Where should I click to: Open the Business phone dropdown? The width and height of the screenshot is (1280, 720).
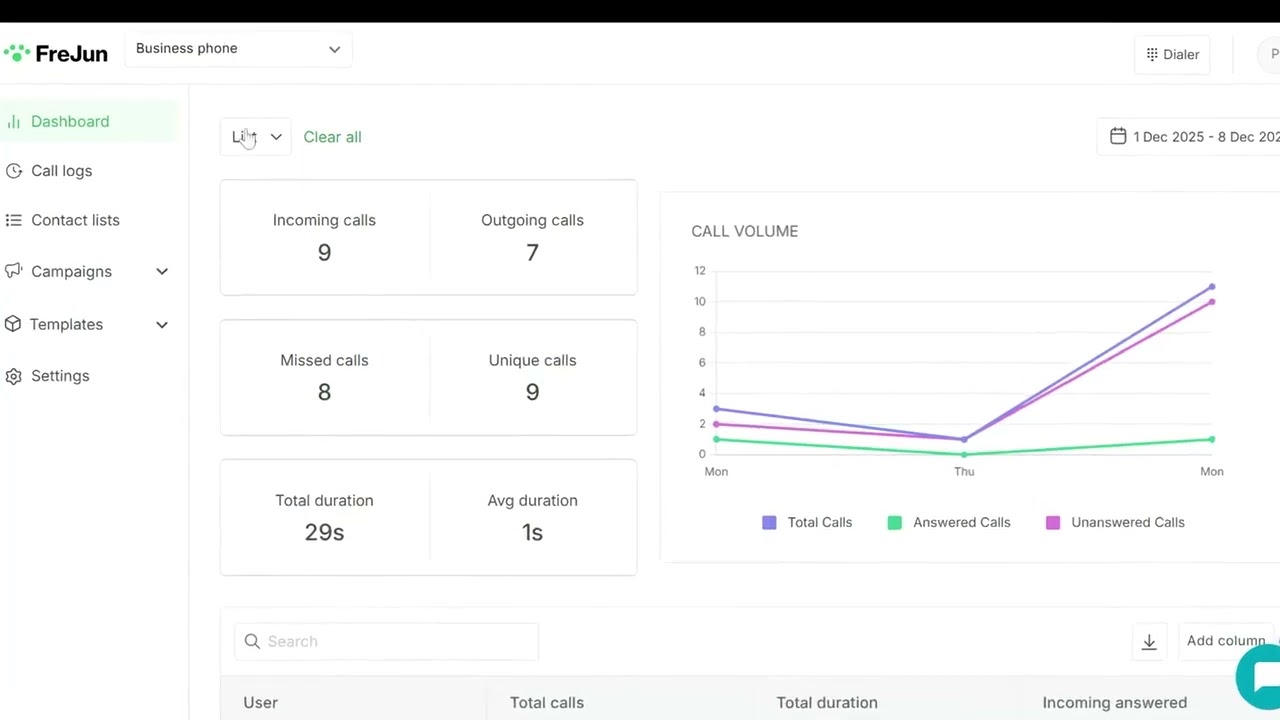coord(238,49)
